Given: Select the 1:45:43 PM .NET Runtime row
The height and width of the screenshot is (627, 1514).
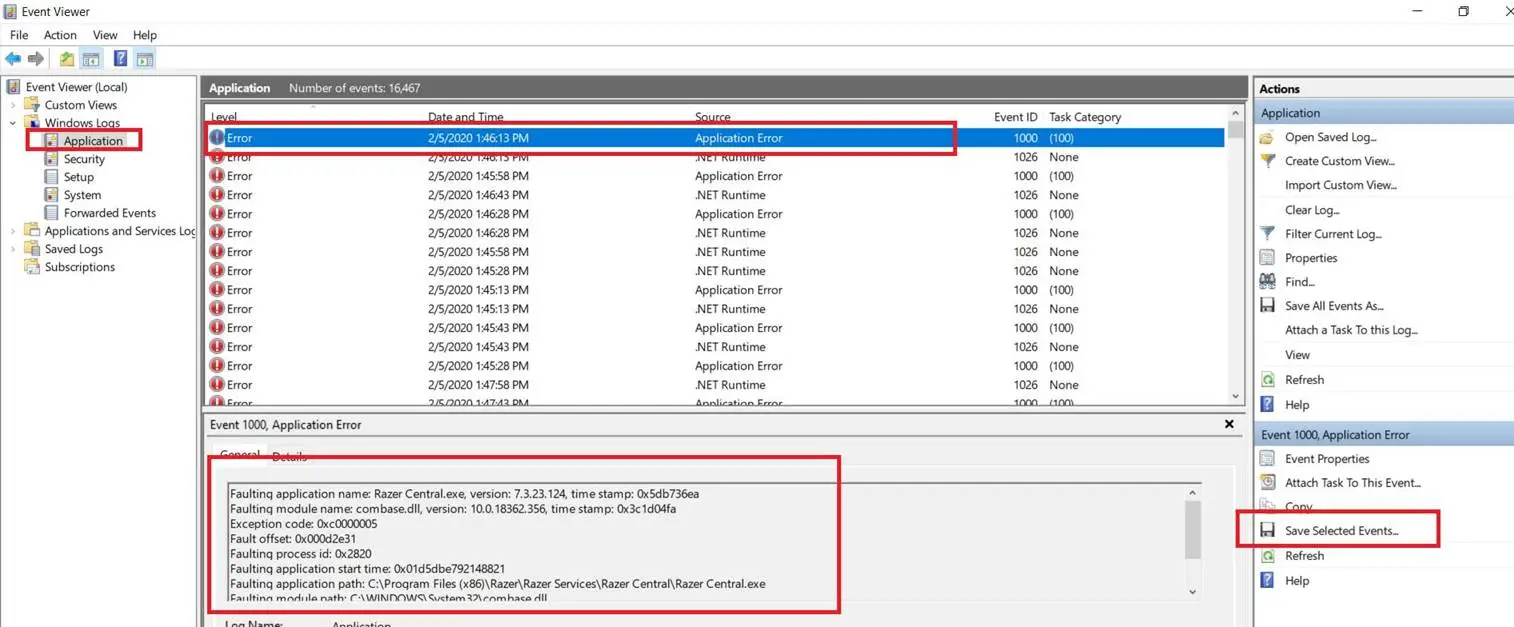Looking at the screenshot, I should point(715,347).
